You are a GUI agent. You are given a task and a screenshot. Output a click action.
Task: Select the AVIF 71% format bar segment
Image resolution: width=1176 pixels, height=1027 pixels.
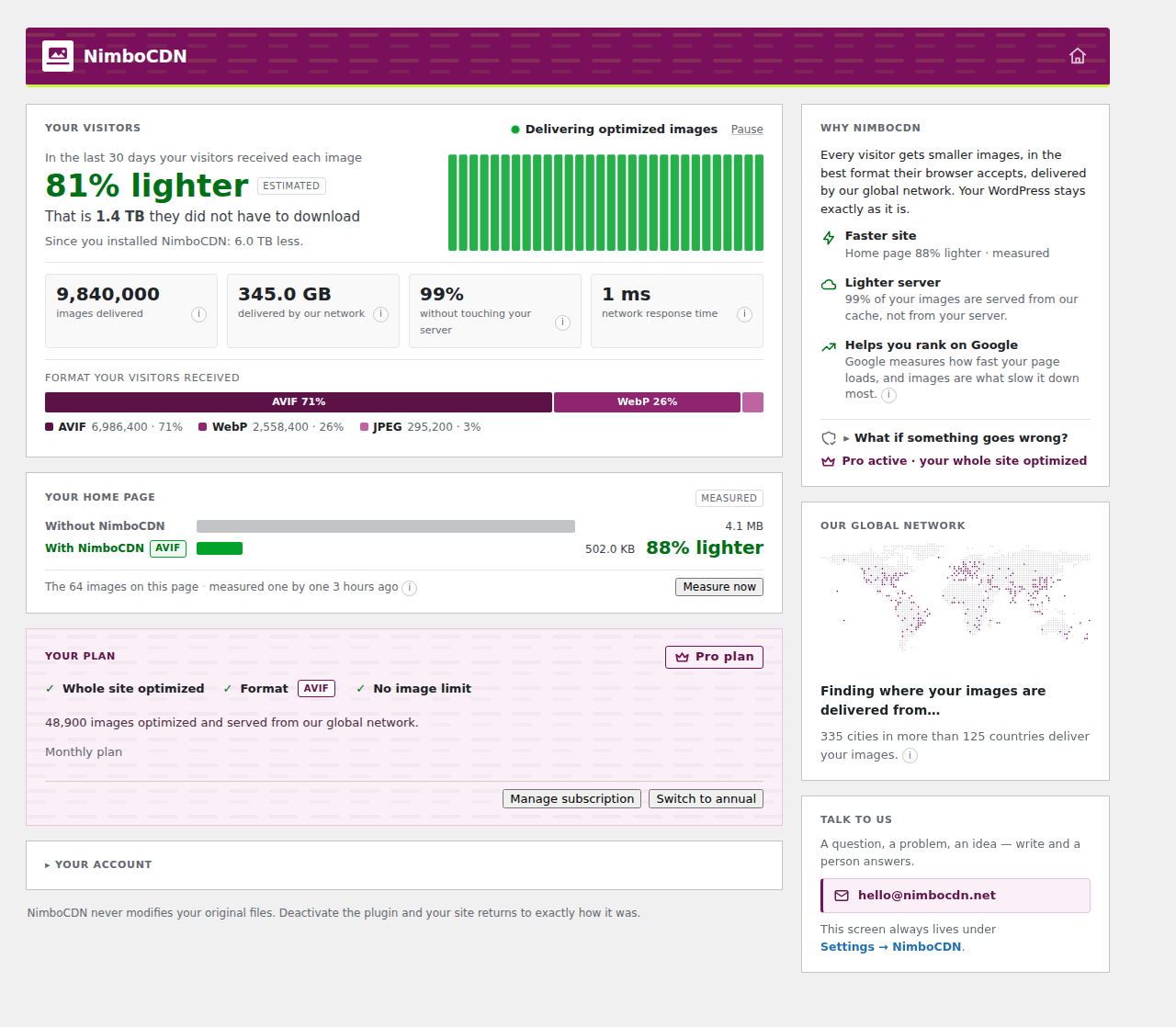pos(299,402)
